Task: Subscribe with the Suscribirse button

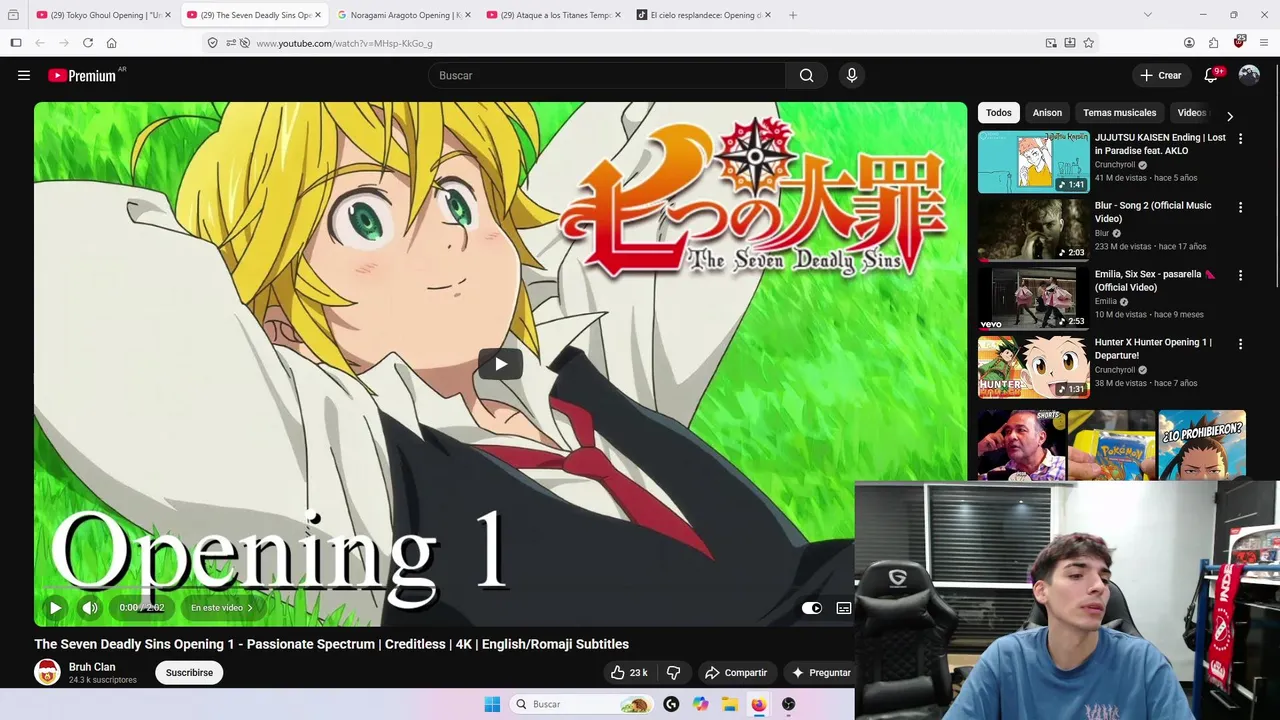Action: coord(189,673)
